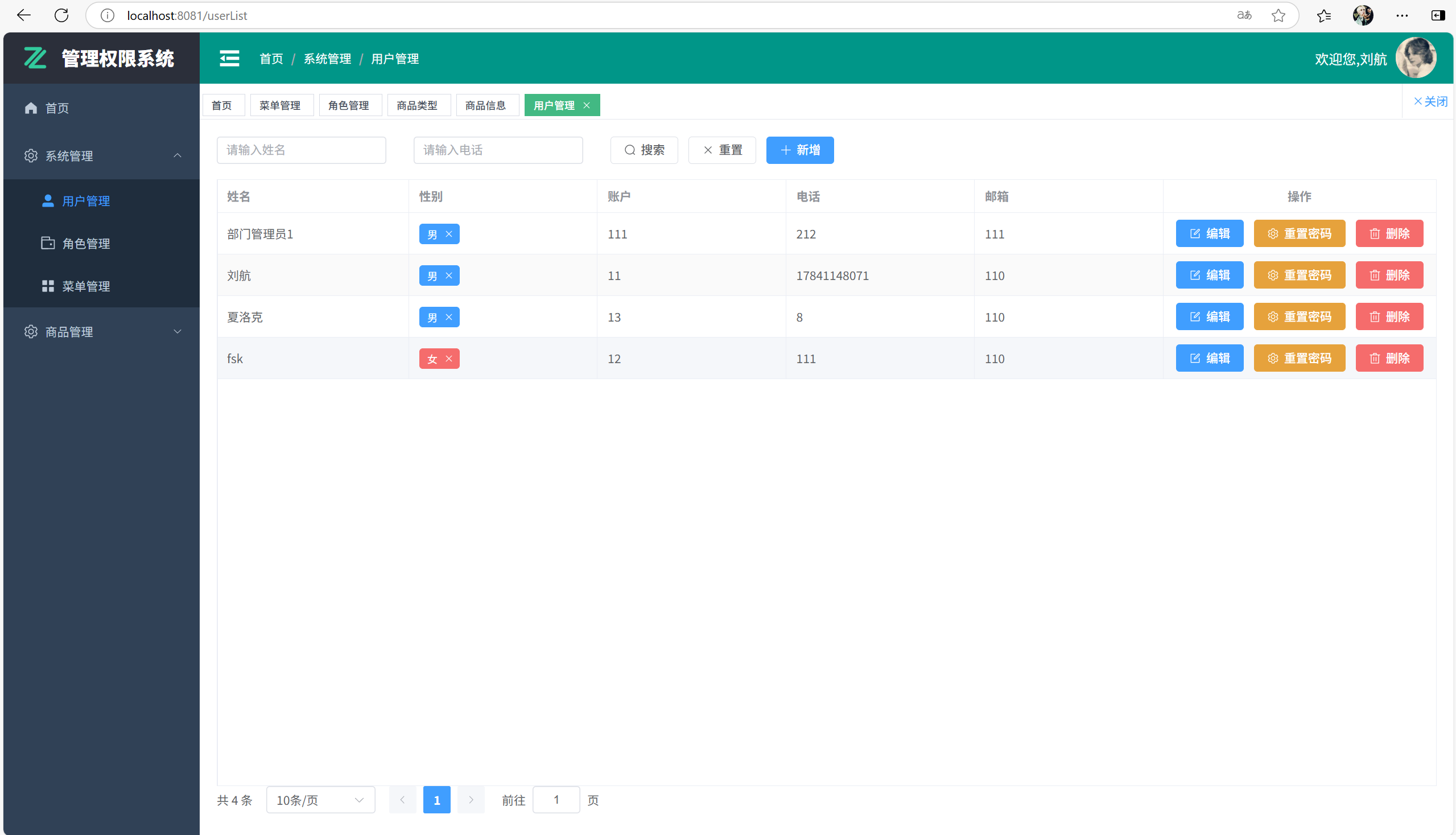The width and height of the screenshot is (1456, 835).
Task: Close the 用户管理 tab
Action: click(x=587, y=105)
